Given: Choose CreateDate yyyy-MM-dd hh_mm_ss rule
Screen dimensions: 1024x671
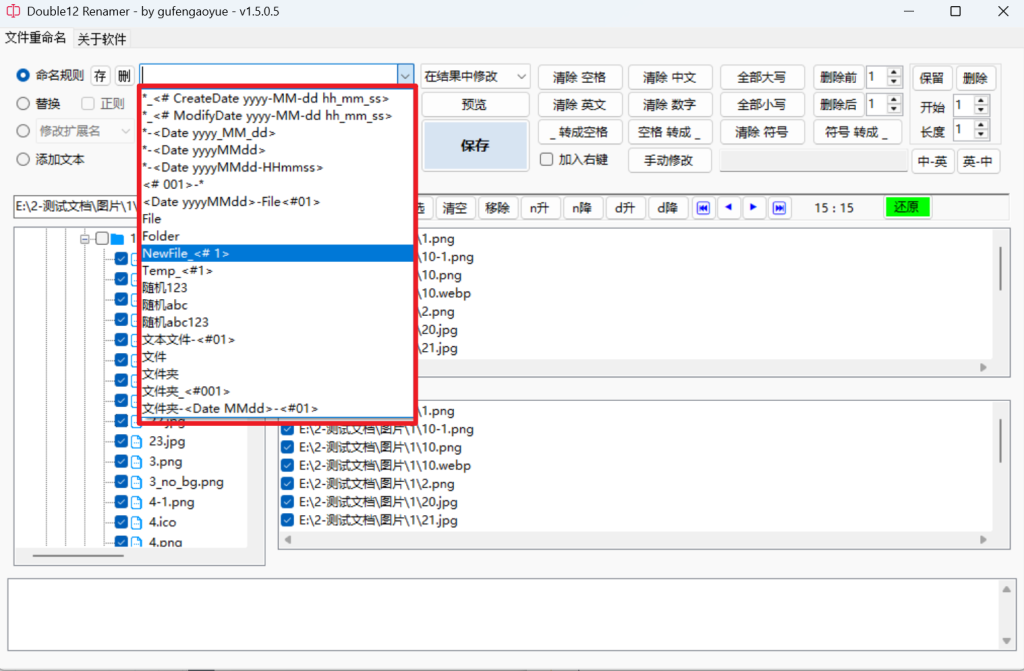Looking at the screenshot, I should point(278,99).
